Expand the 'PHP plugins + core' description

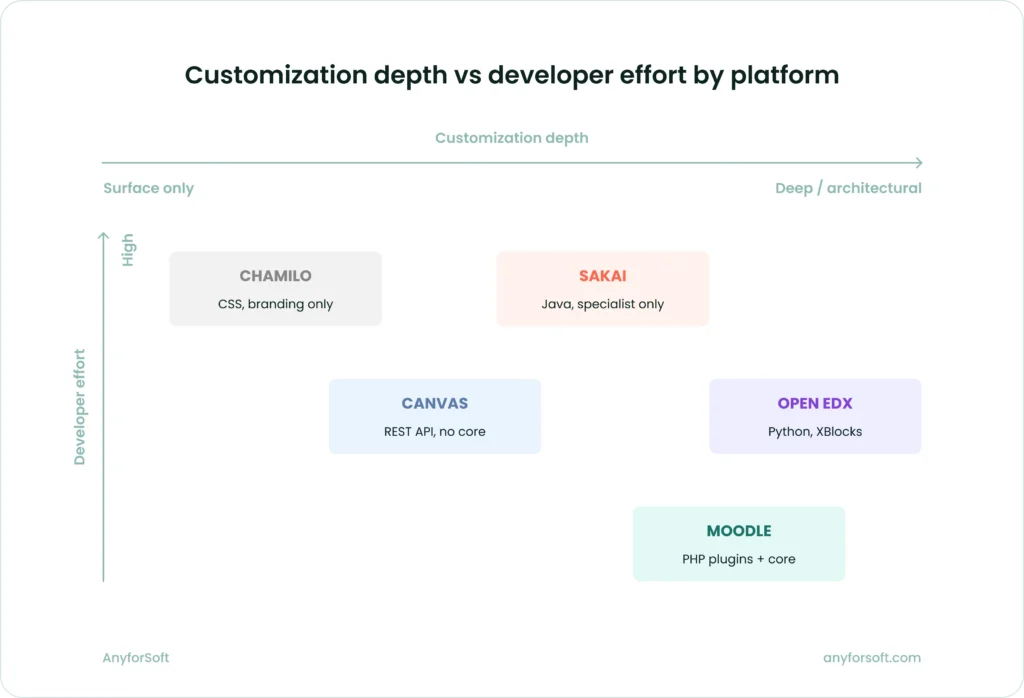[738, 559]
